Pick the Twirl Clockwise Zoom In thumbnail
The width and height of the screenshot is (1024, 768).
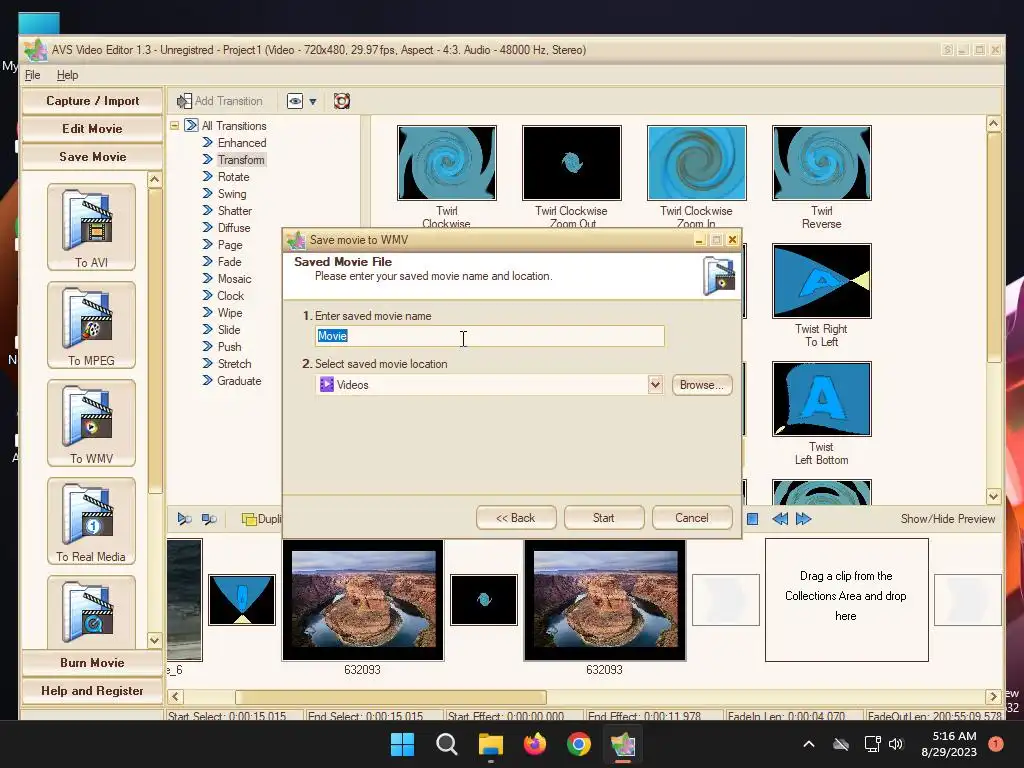[696, 163]
